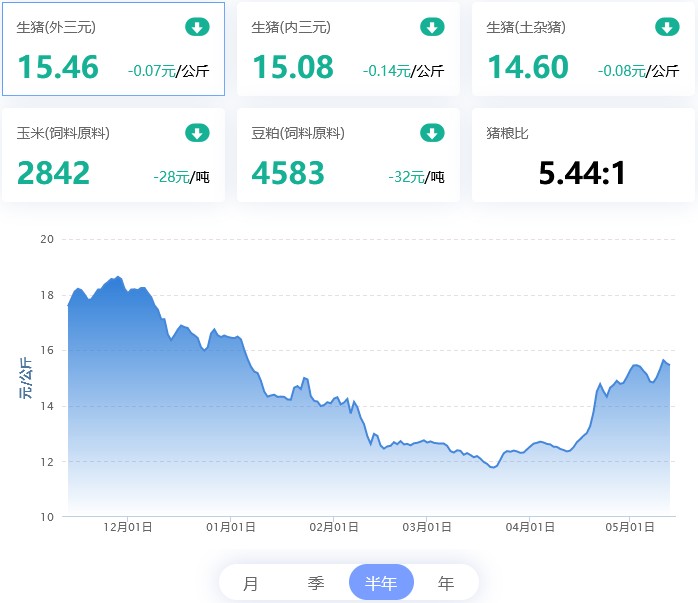Click the 15.46 price value
This screenshot has width=698, height=603.
[x=58, y=67]
